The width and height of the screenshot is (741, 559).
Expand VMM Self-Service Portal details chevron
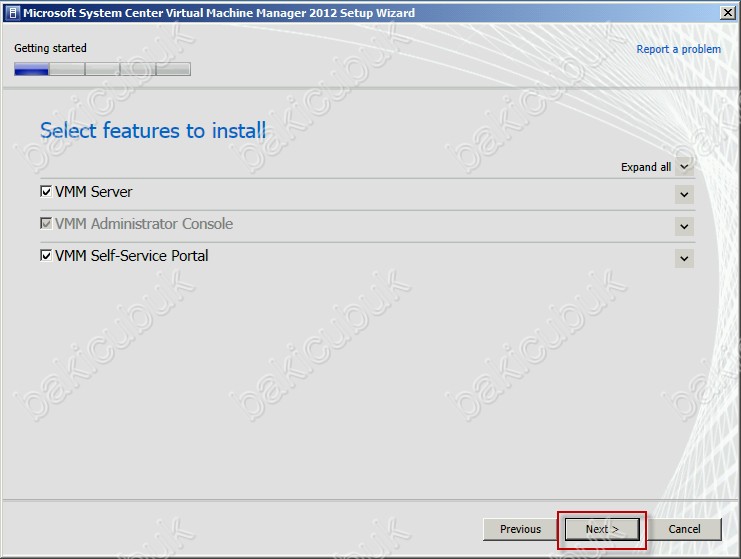click(684, 258)
